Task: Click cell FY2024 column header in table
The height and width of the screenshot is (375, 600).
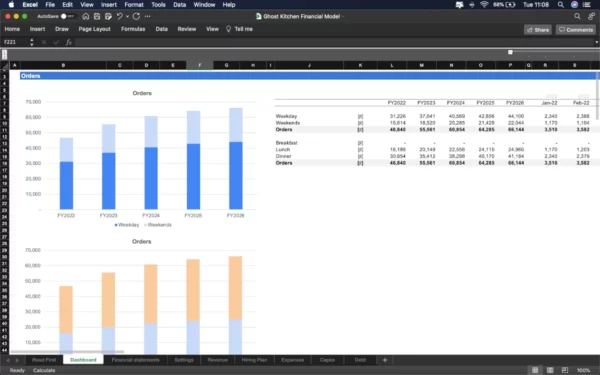Action: pyautogui.click(x=455, y=103)
